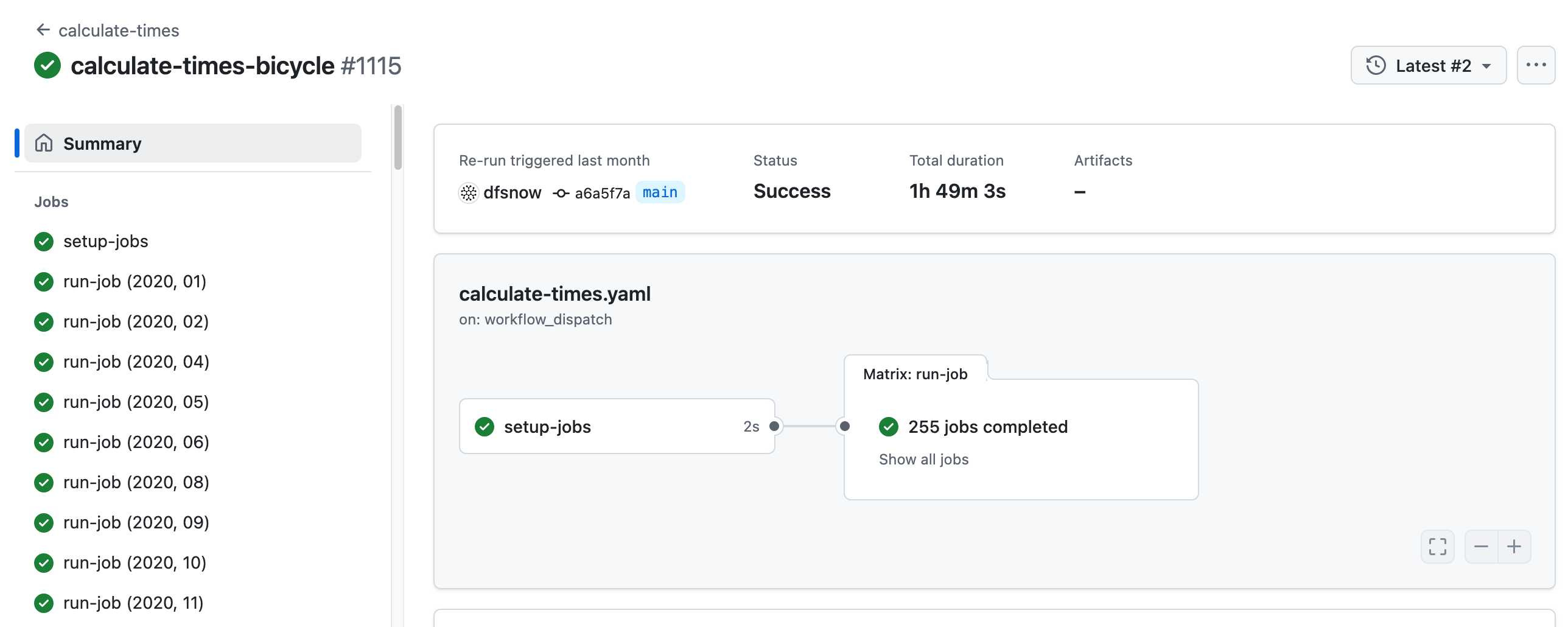Screen dimensions: 1568x627
Task: Click the Jobs section heading
Action: [51, 201]
